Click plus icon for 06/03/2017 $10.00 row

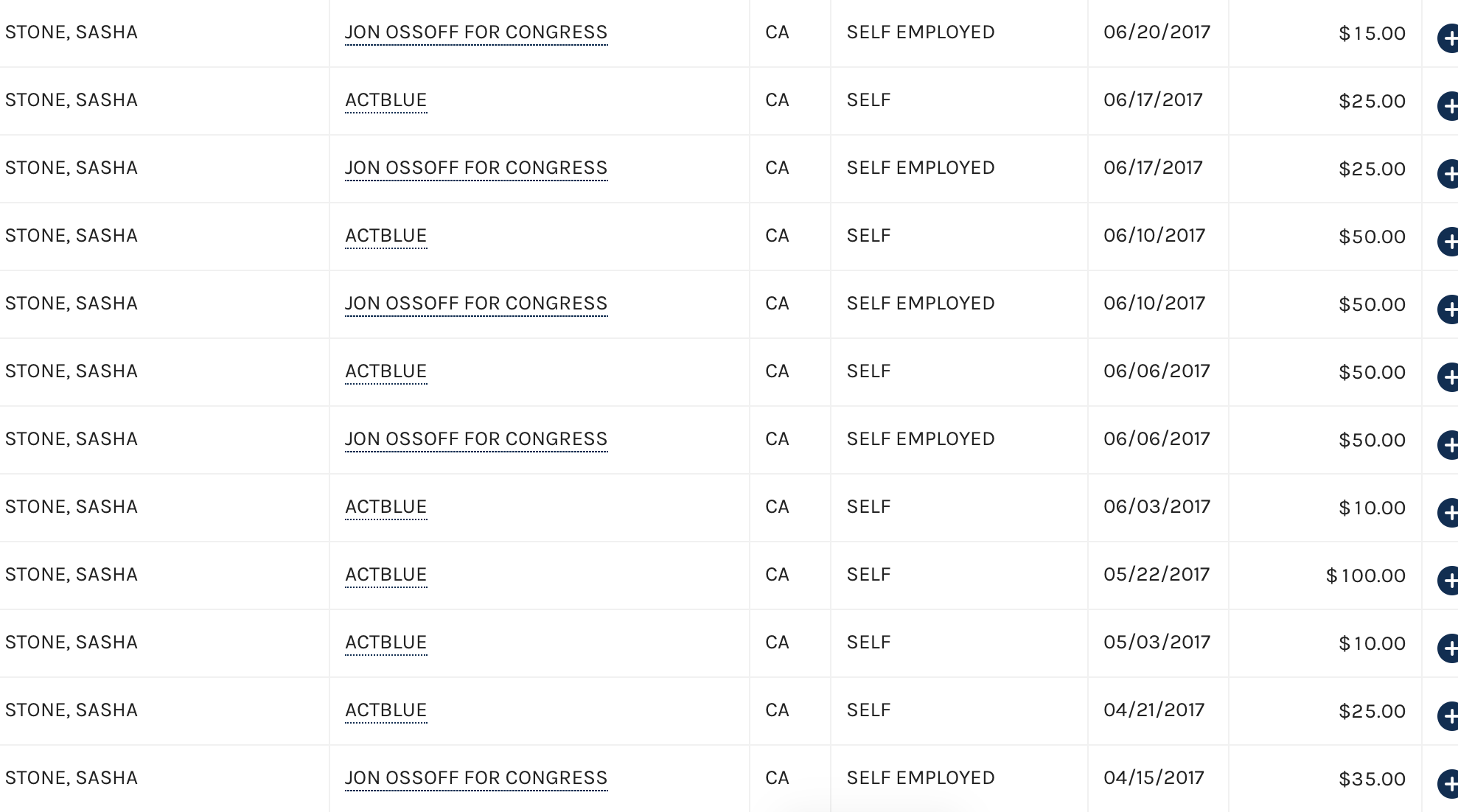pos(1448,513)
